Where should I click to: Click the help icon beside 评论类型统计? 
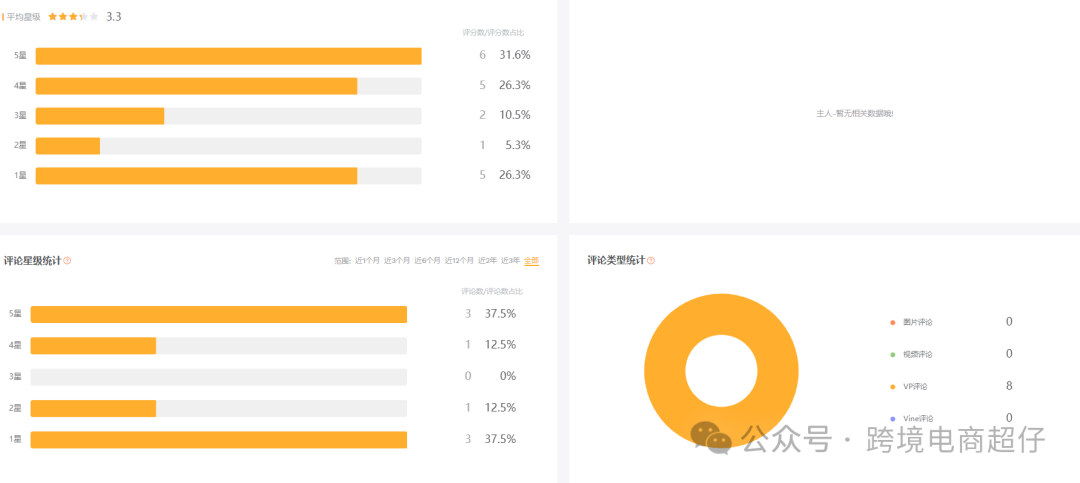coord(651,261)
